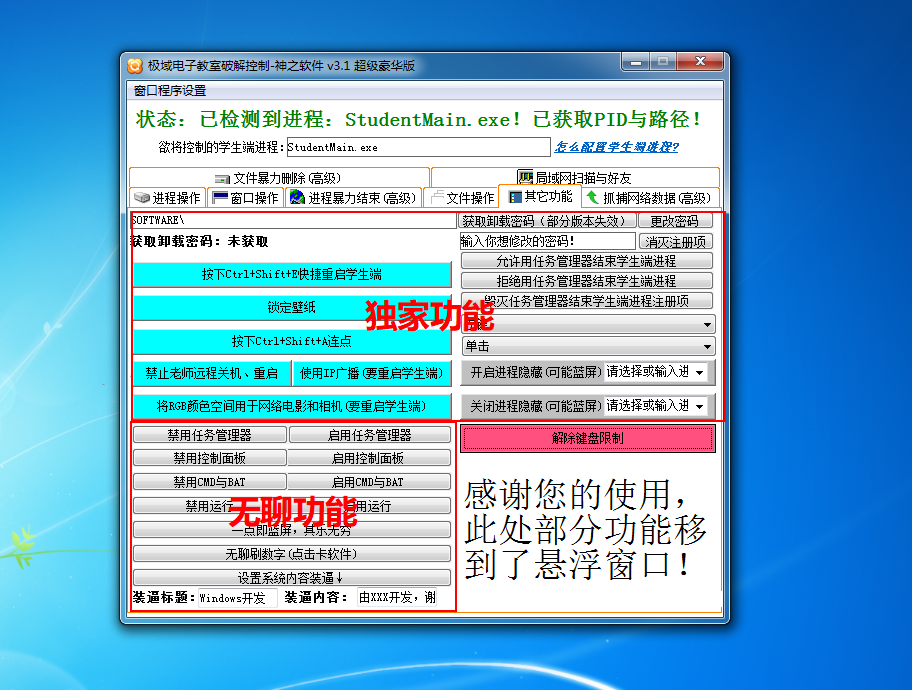Screen dimensions: 912x690
Task: Select the 其它功能 tab
Action: point(540,197)
